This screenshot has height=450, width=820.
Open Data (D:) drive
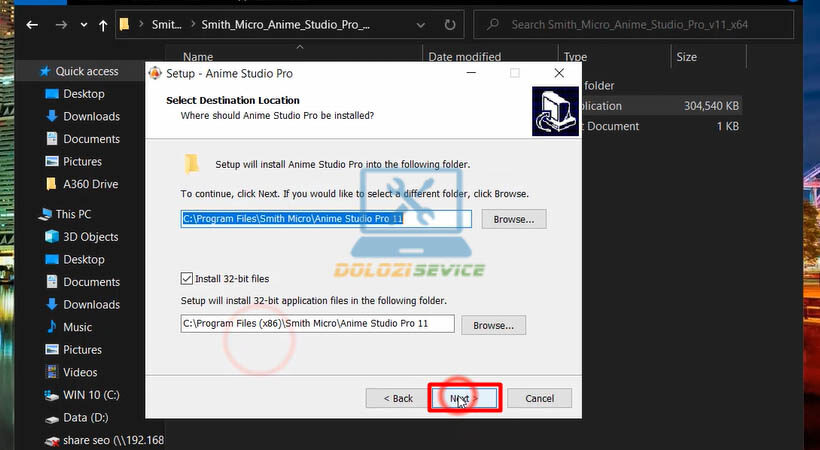86,417
